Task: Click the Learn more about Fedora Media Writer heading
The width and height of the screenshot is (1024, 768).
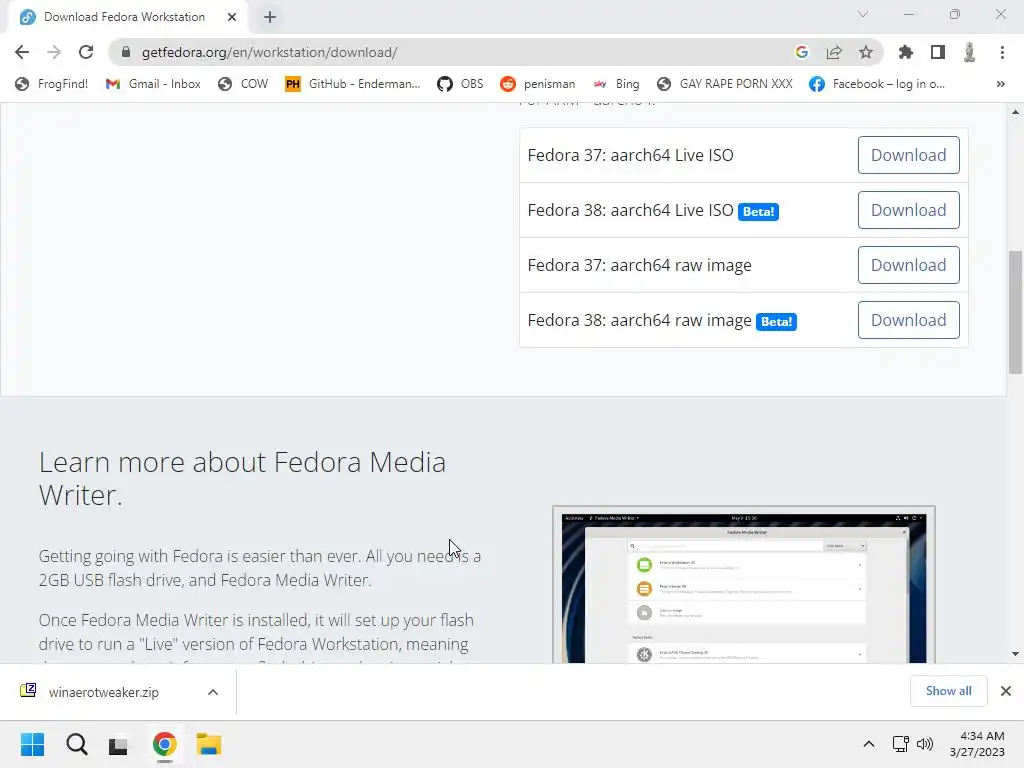Action: pos(242,478)
